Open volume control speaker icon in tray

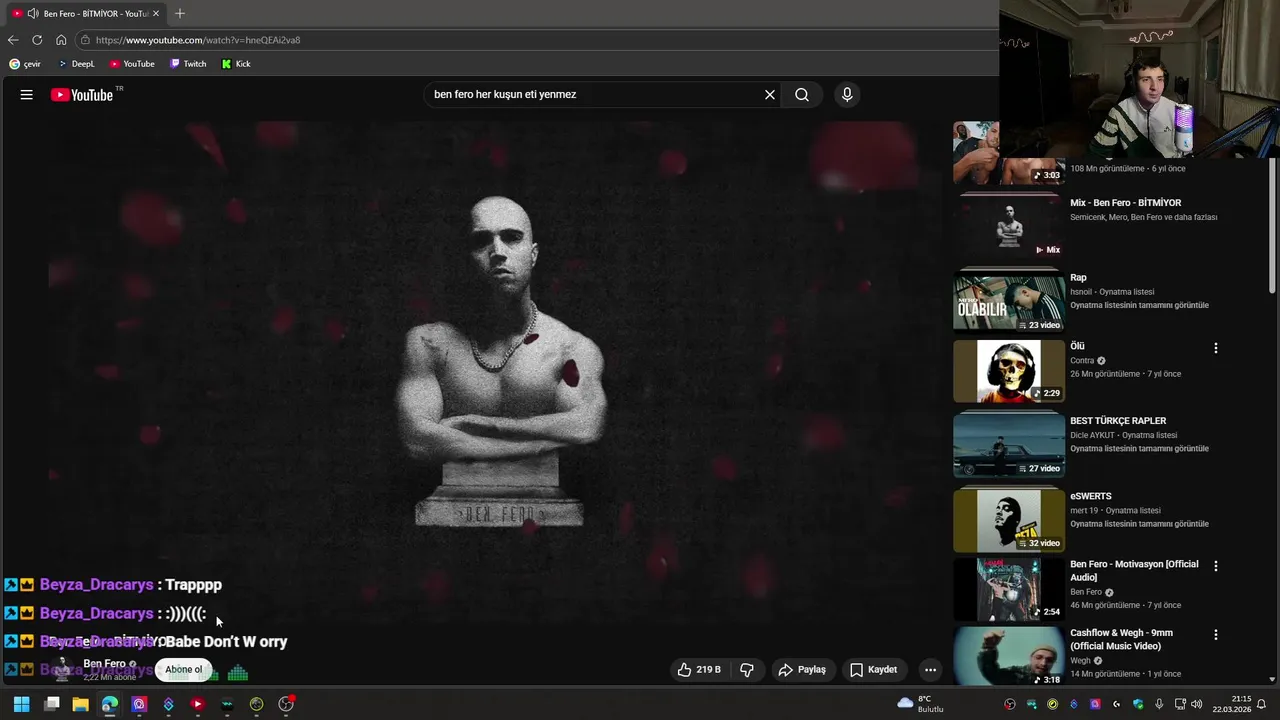1197,704
